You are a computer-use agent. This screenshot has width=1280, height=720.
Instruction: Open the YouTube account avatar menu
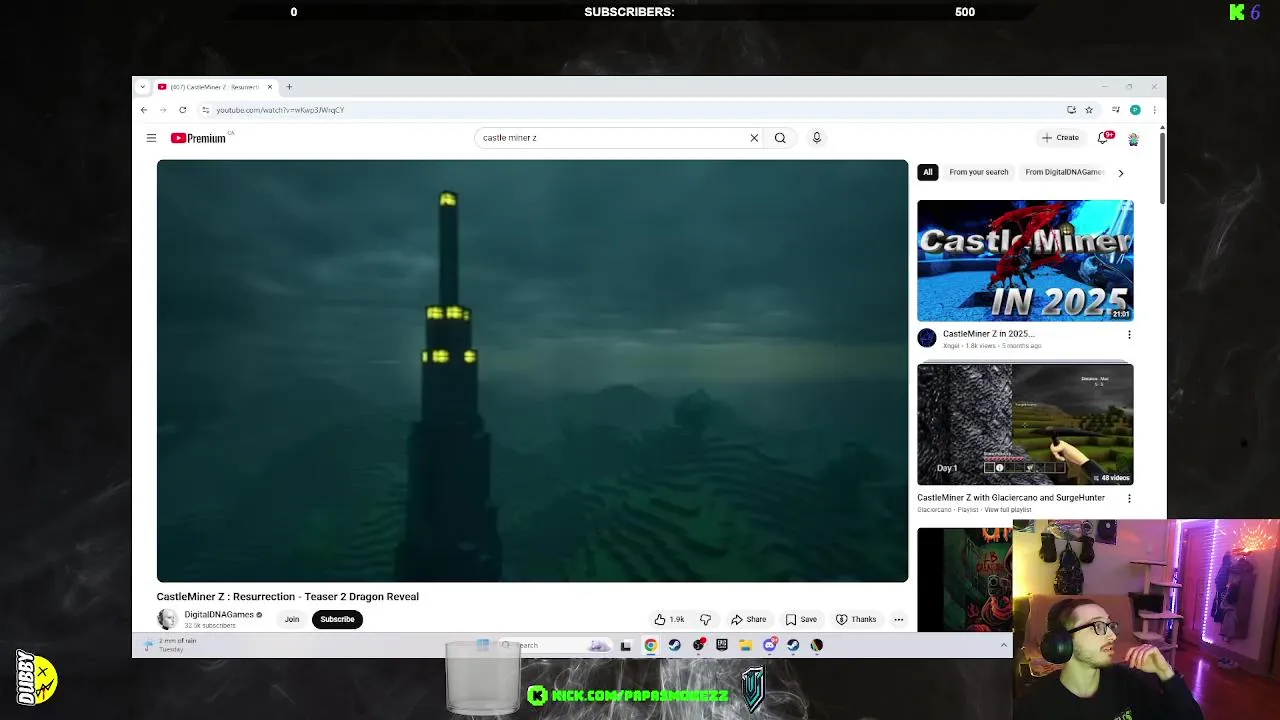pos(1133,138)
